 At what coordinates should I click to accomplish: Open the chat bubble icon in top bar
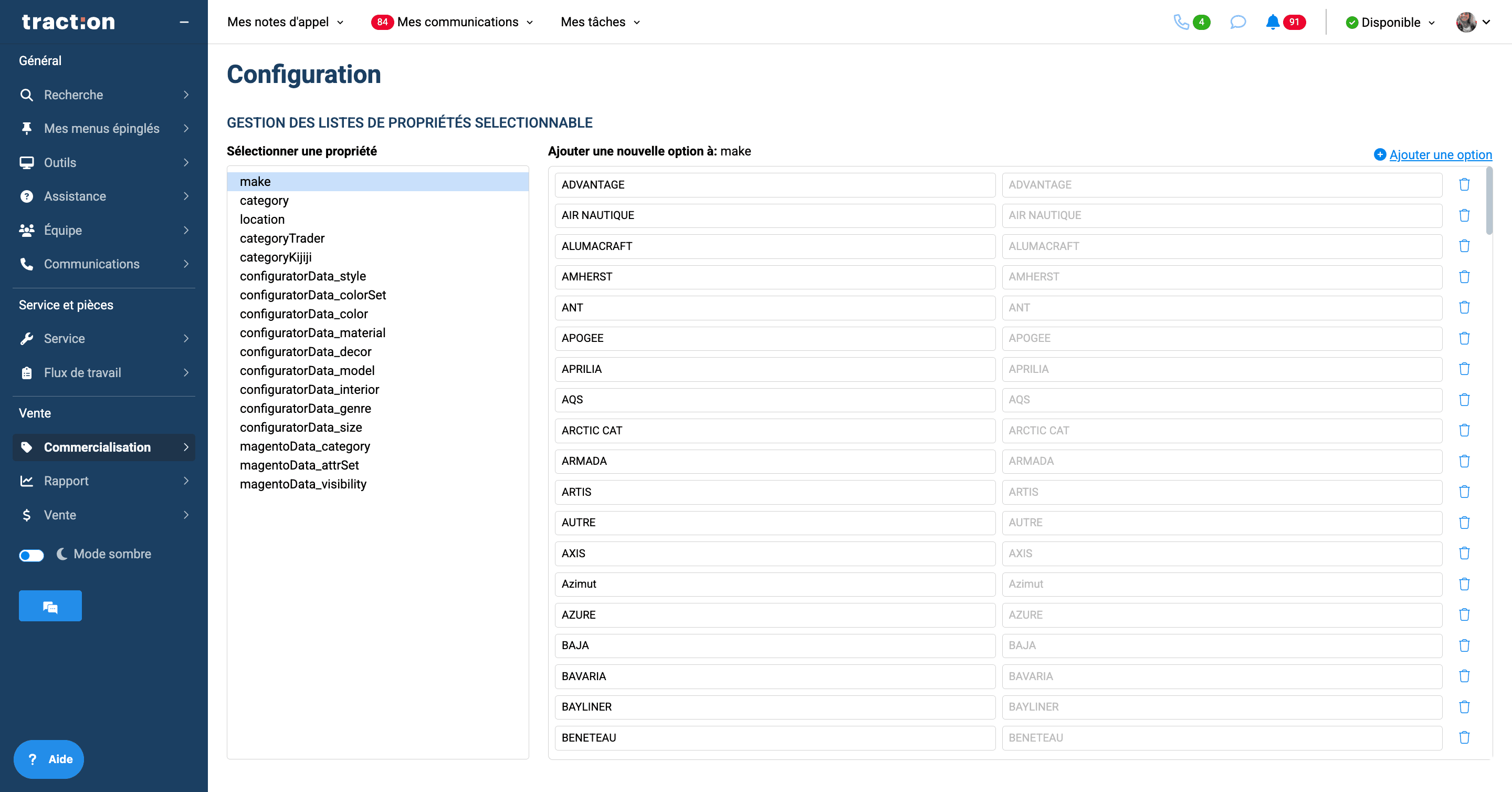click(1237, 22)
